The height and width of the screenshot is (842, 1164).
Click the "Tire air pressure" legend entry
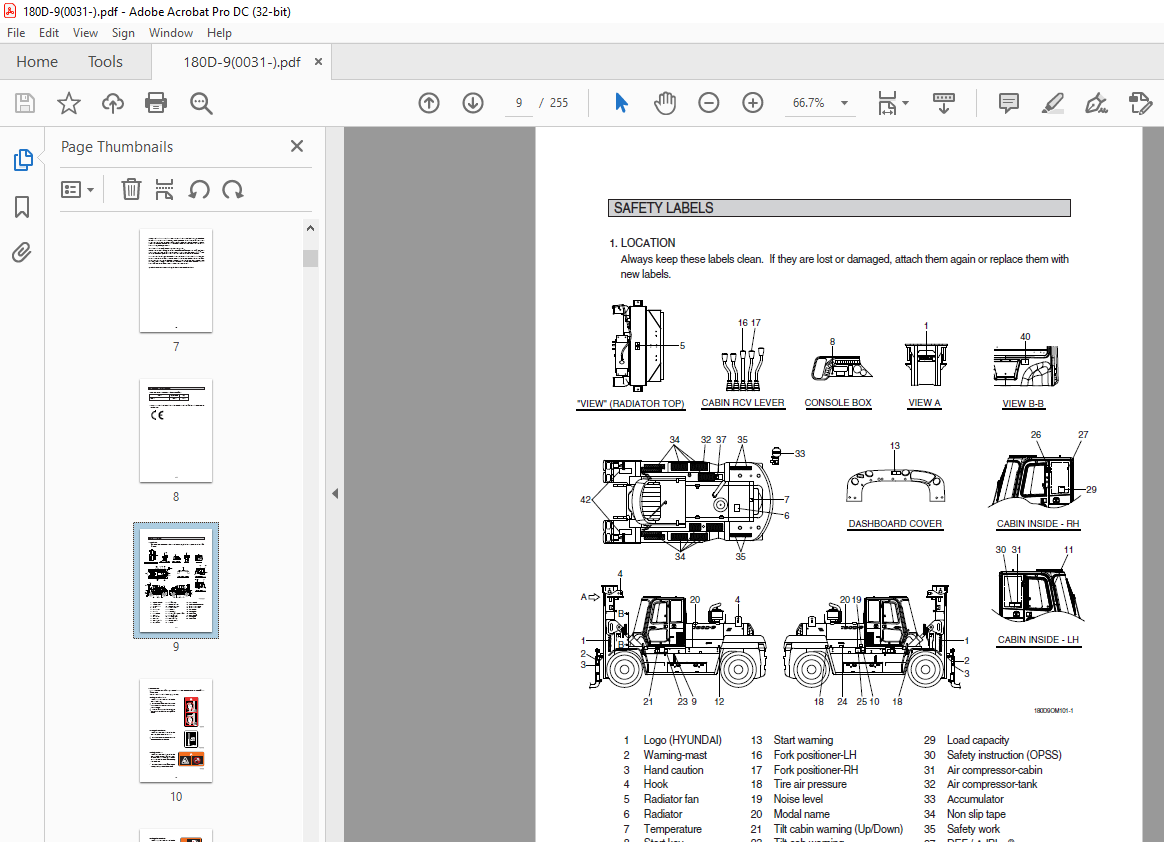point(810,784)
